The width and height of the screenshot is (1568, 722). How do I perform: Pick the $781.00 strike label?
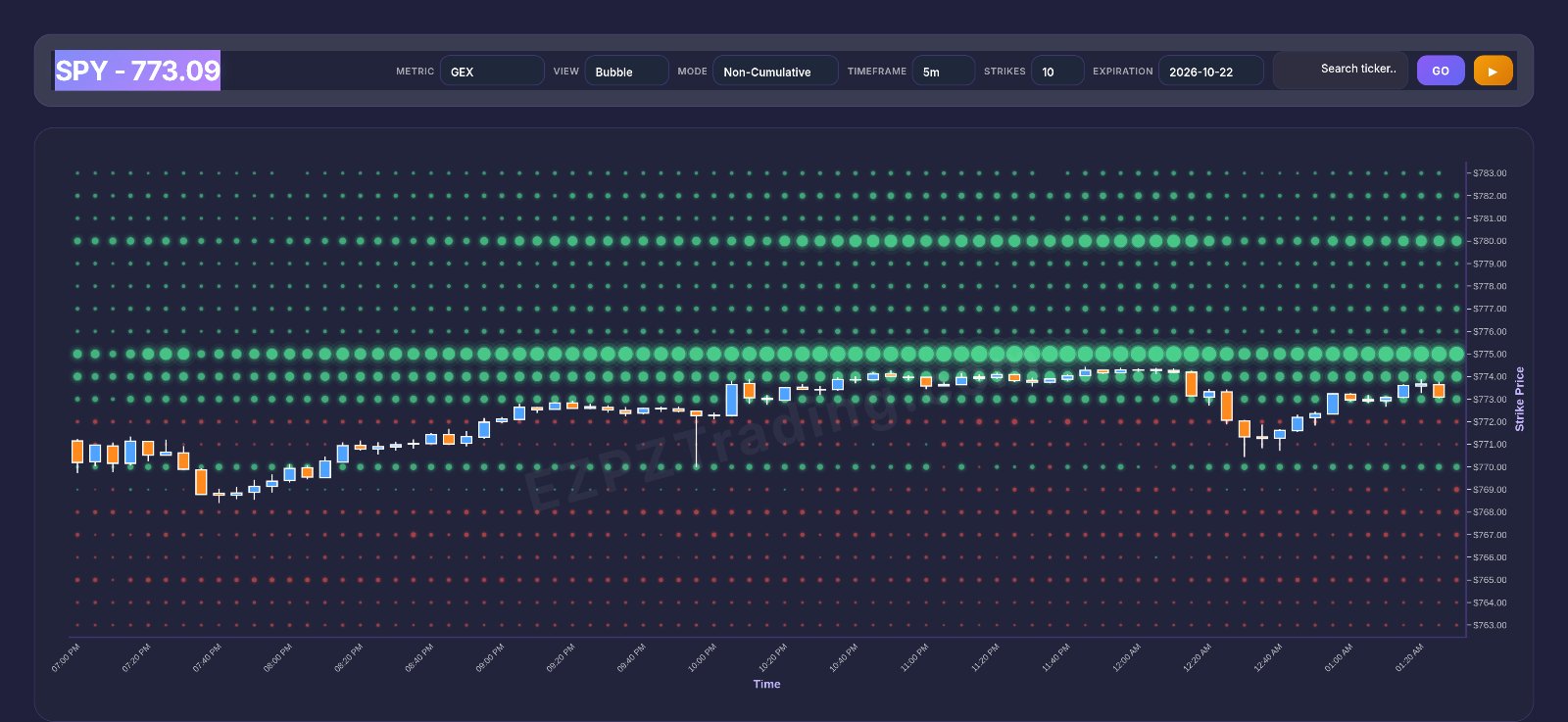[x=1490, y=218]
